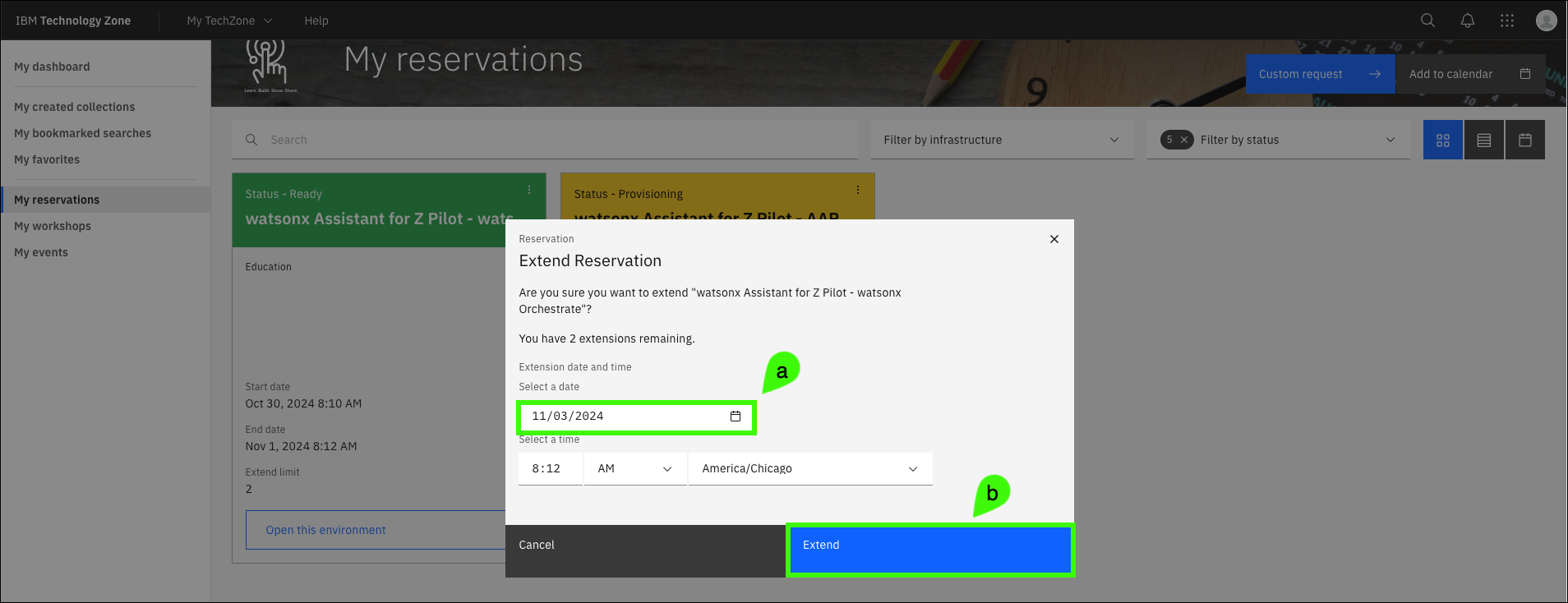The width and height of the screenshot is (1568, 603).
Task: Expand the My TechZone menu
Action: [229, 21]
